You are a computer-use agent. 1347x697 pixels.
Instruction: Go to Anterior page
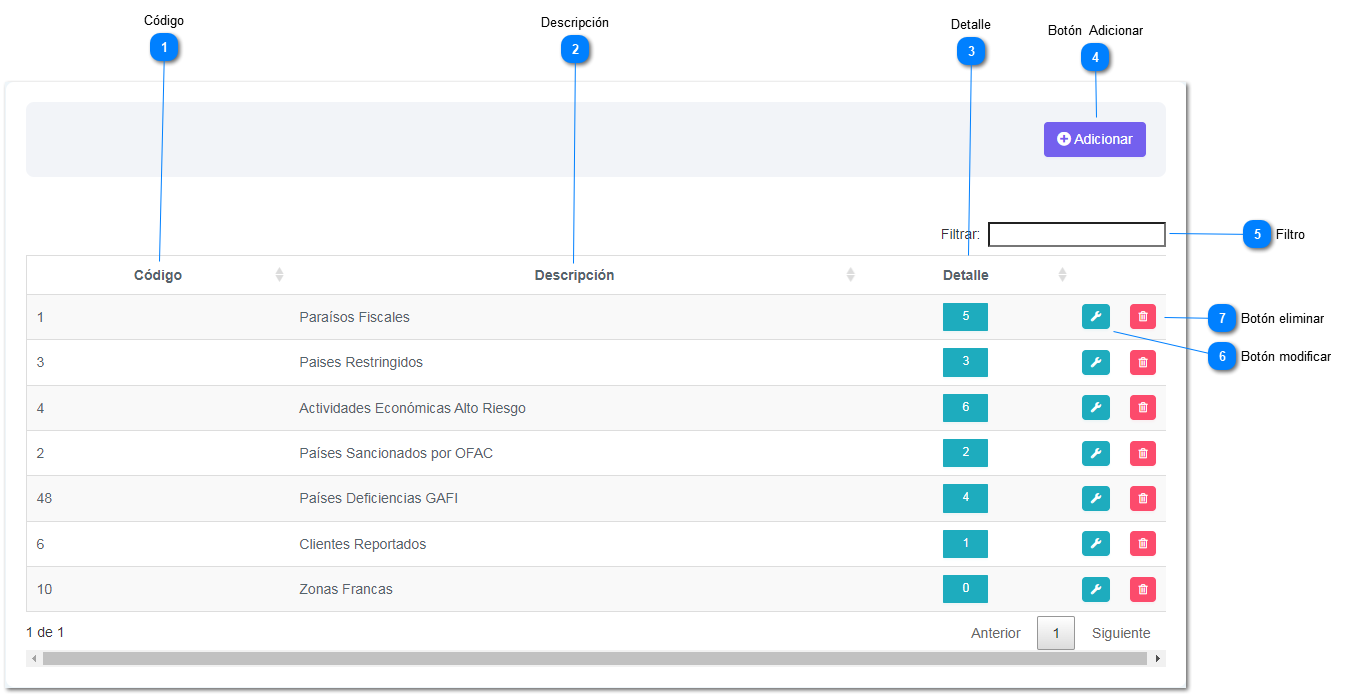point(996,633)
